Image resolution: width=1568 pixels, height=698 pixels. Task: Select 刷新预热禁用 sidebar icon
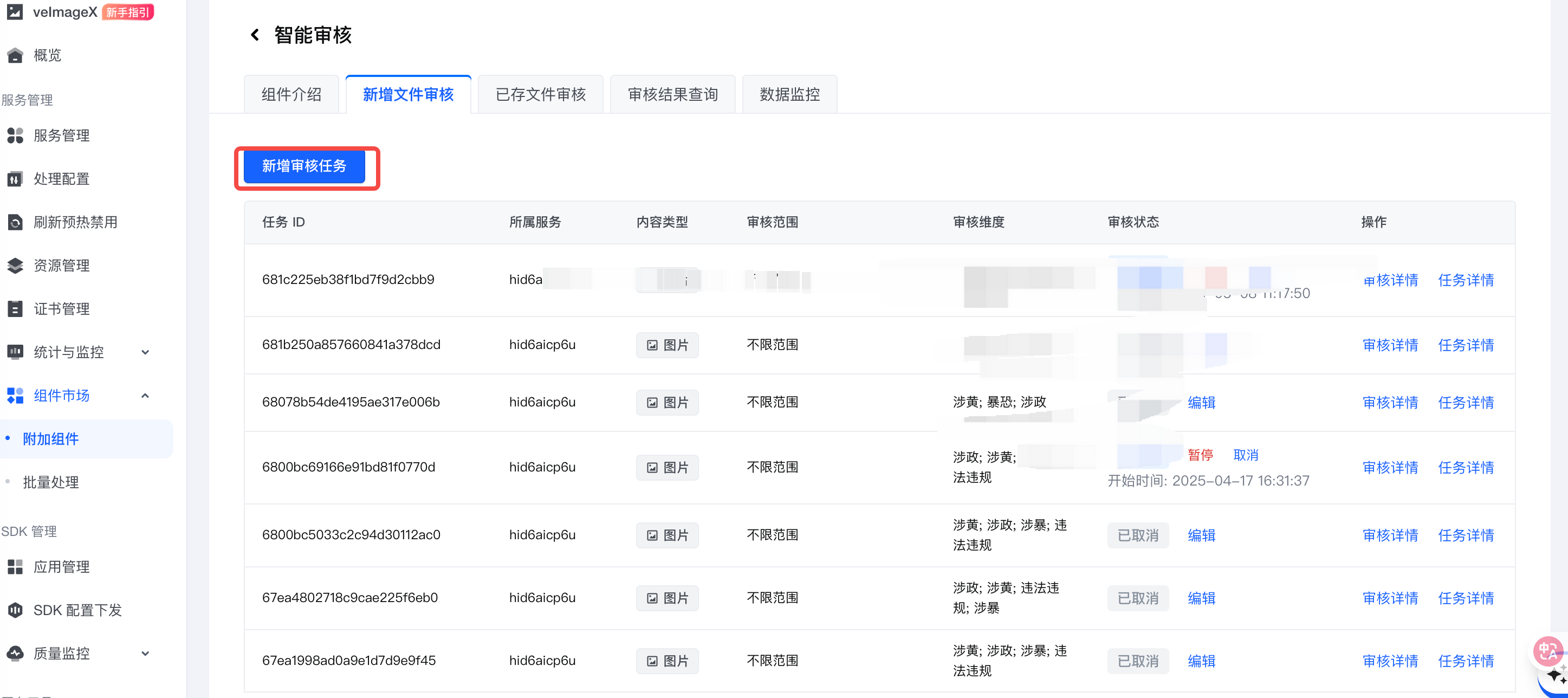[x=15, y=222]
